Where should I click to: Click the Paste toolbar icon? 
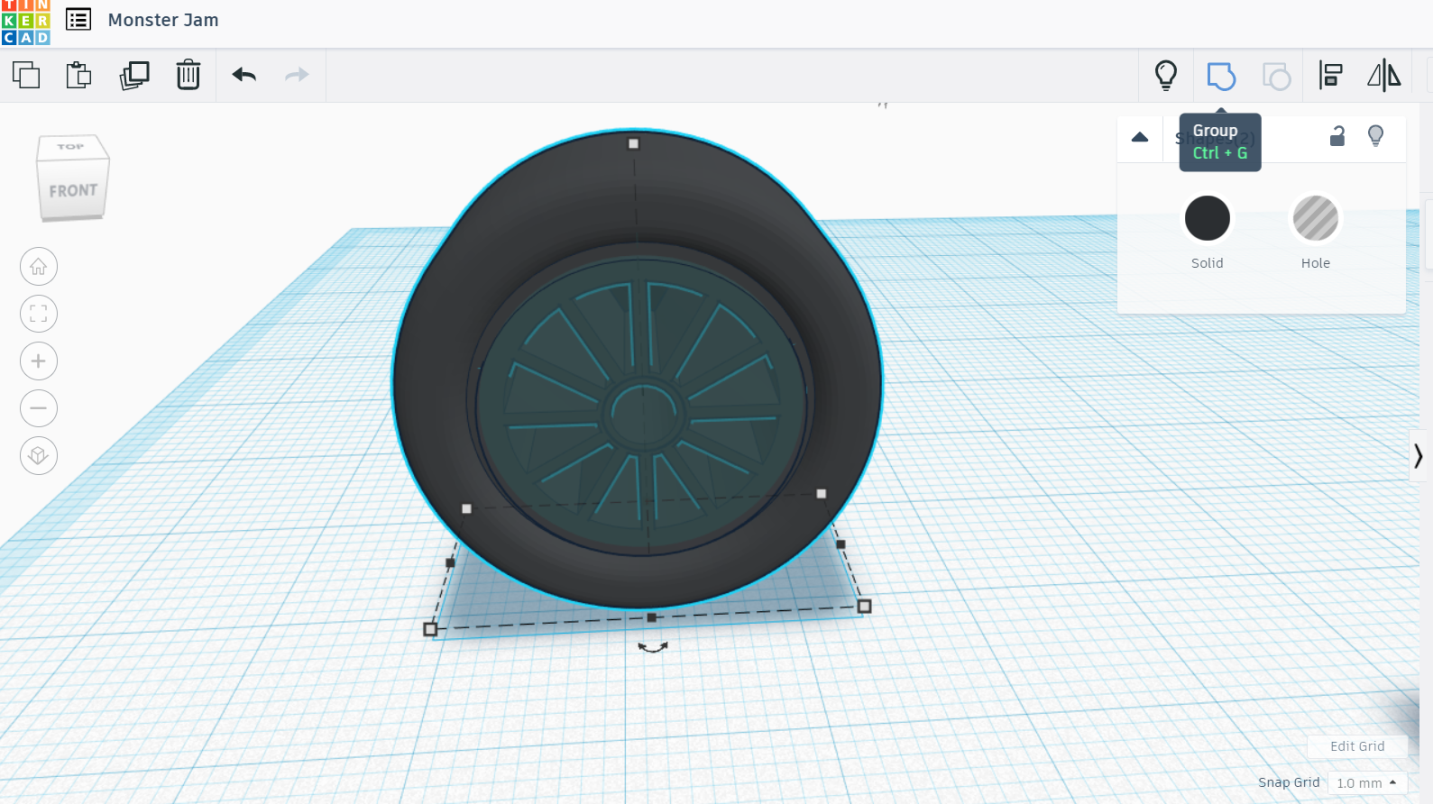point(79,75)
